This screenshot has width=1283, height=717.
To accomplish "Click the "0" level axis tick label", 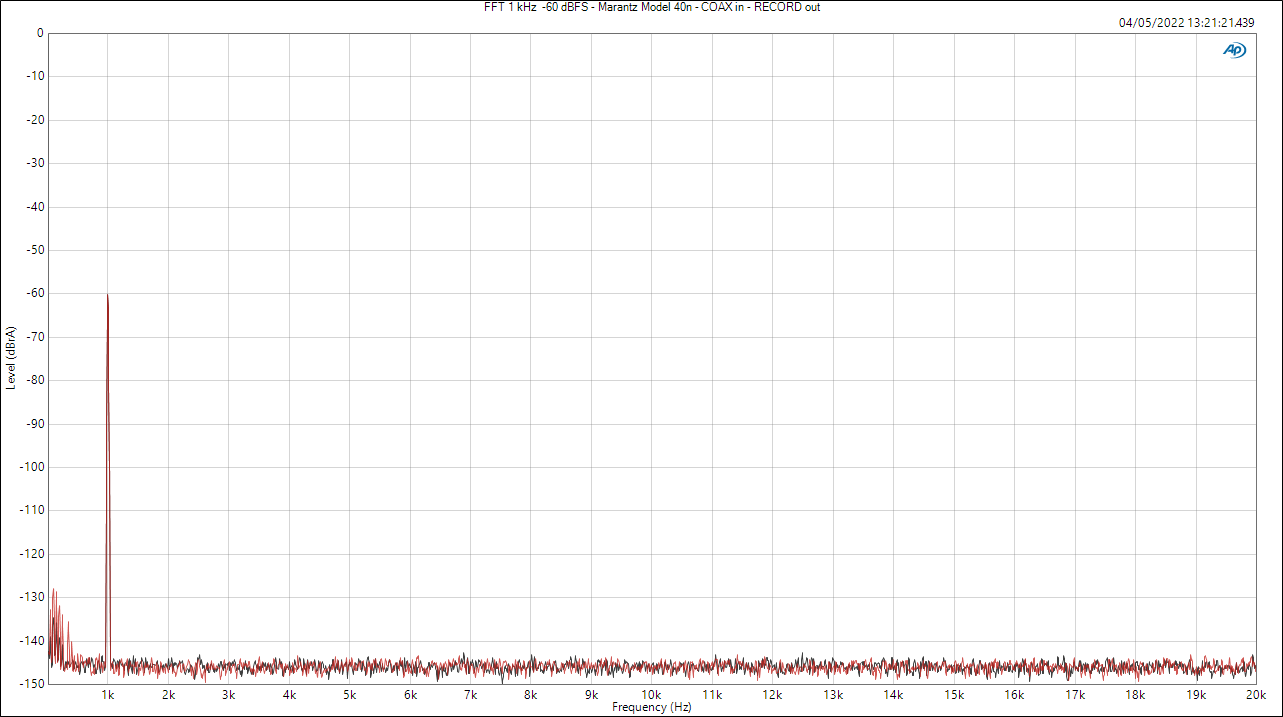I will coord(39,33).
